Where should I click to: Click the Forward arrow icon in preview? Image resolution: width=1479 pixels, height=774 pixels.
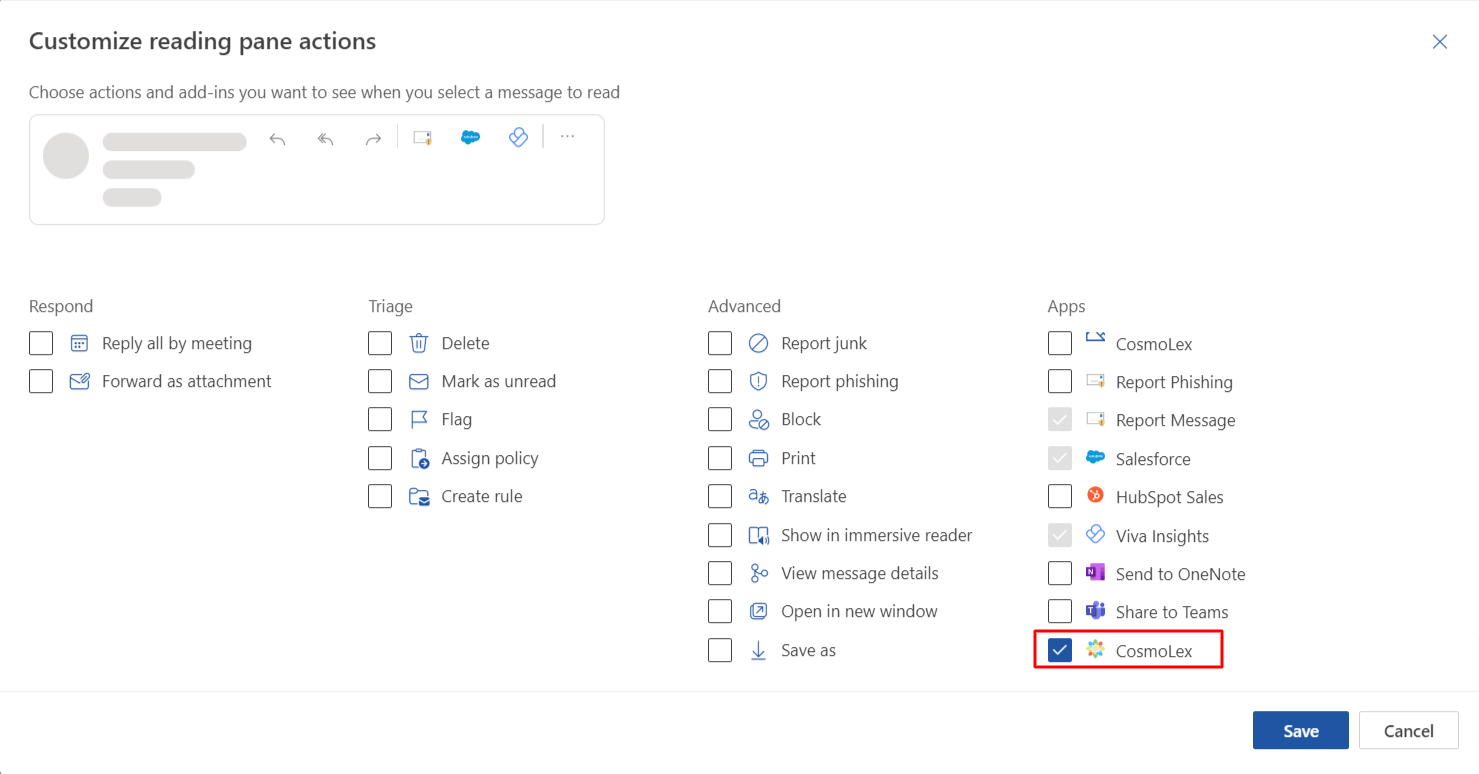click(x=373, y=139)
